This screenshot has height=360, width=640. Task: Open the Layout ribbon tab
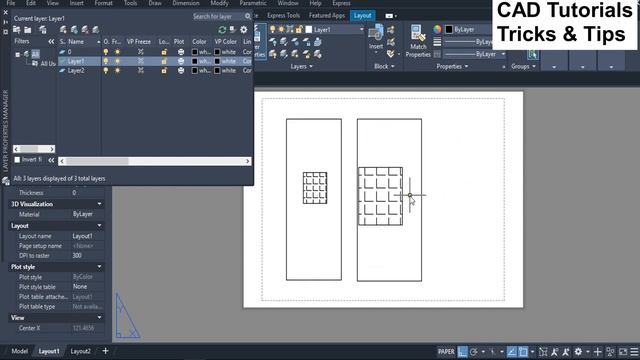click(362, 16)
